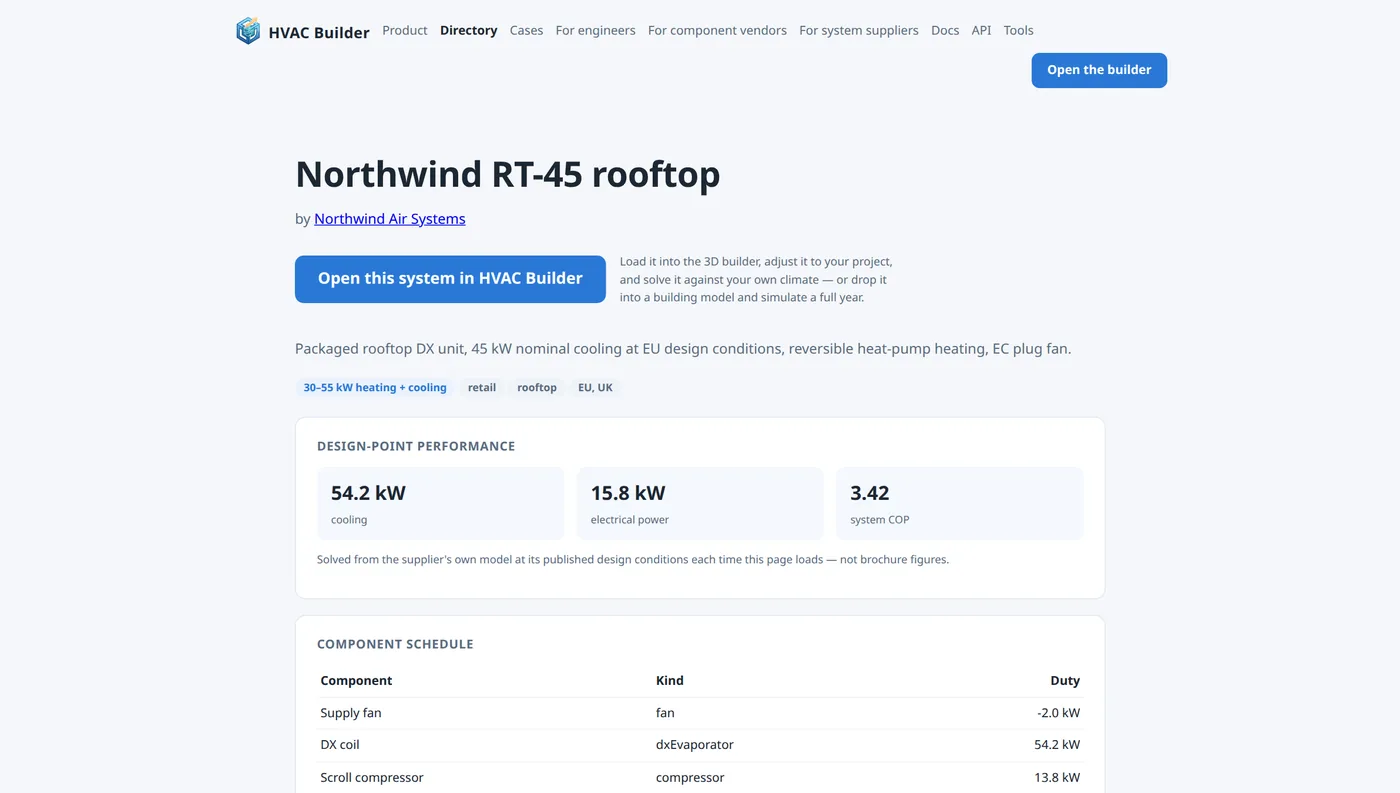Follow the Northwind Air Systems link
This screenshot has height=793, width=1400.
(x=390, y=218)
